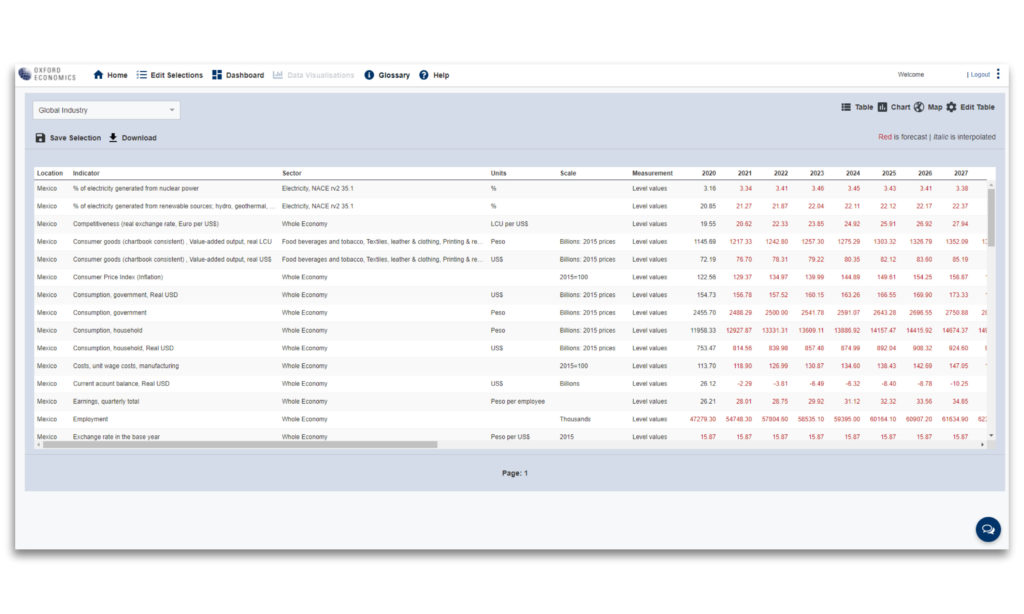Click the Units column header
The image size is (1024, 614).
click(x=498, y=173)
